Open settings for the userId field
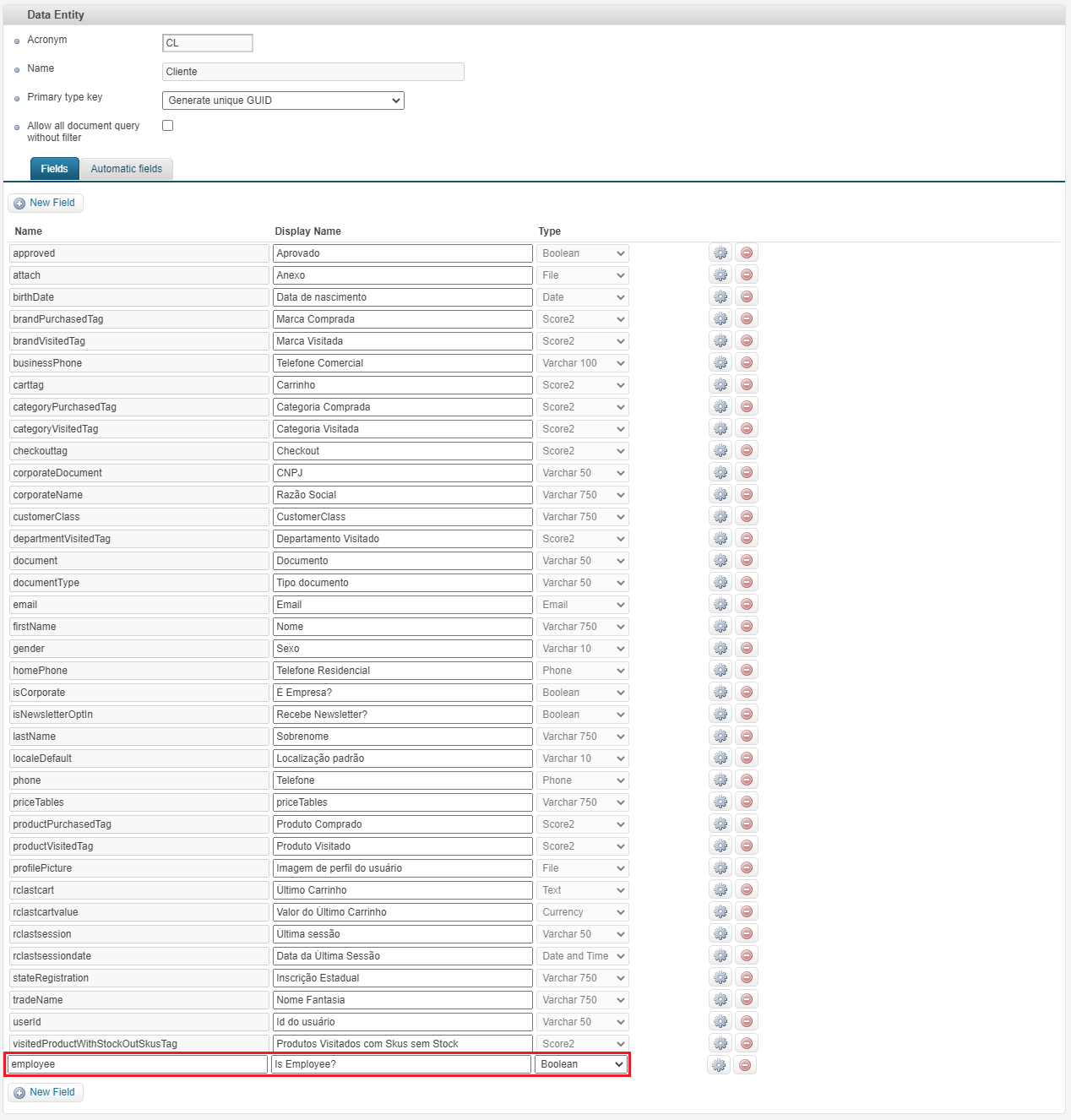The height and width of the screenshot is (1120, 1071). pos(720,1020)
